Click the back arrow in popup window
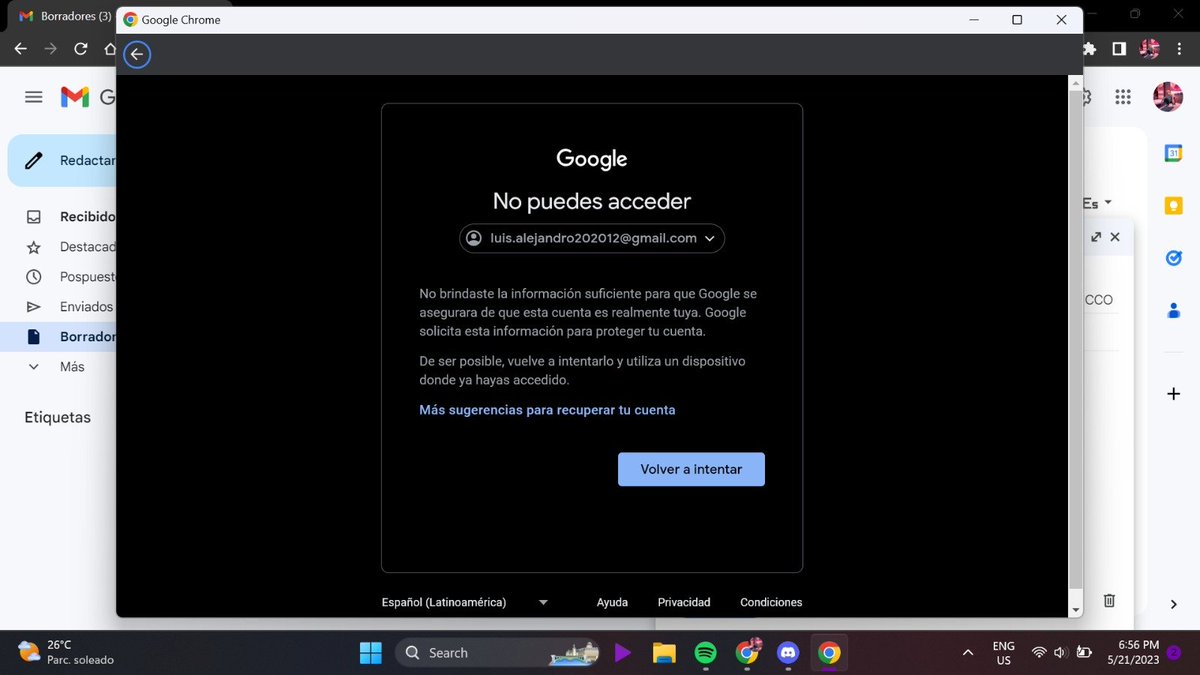1200x675 pixels. coord(137,55)
